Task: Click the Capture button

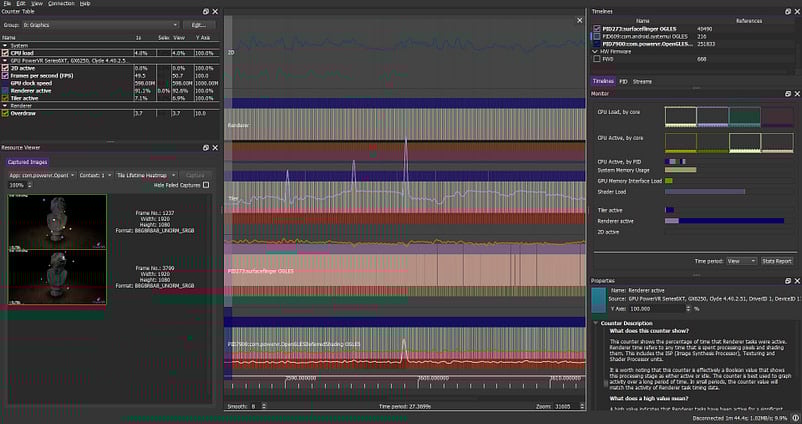Action: click(195, 175)
